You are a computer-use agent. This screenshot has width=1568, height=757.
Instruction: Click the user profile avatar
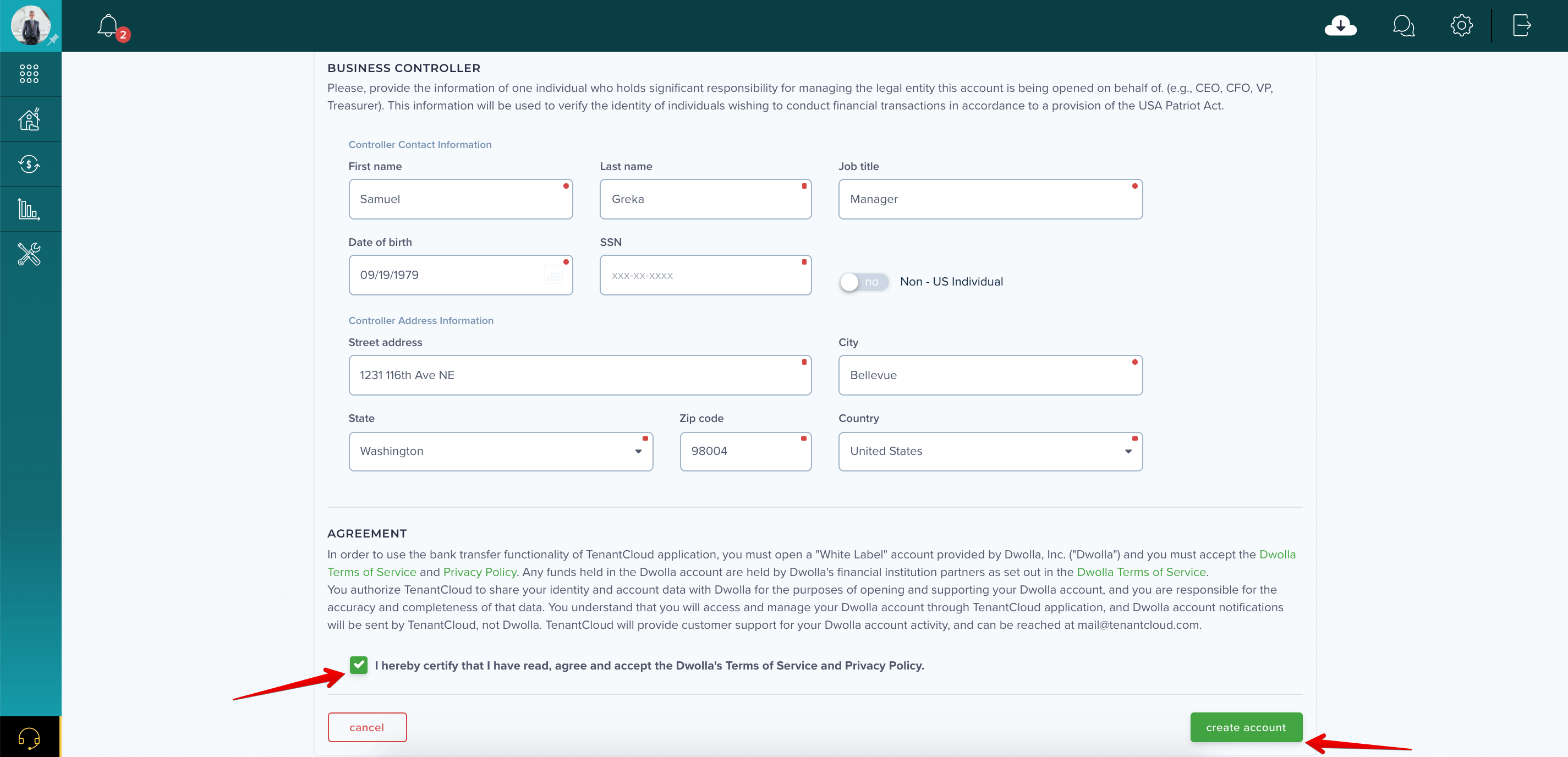(x=30, y=25)
